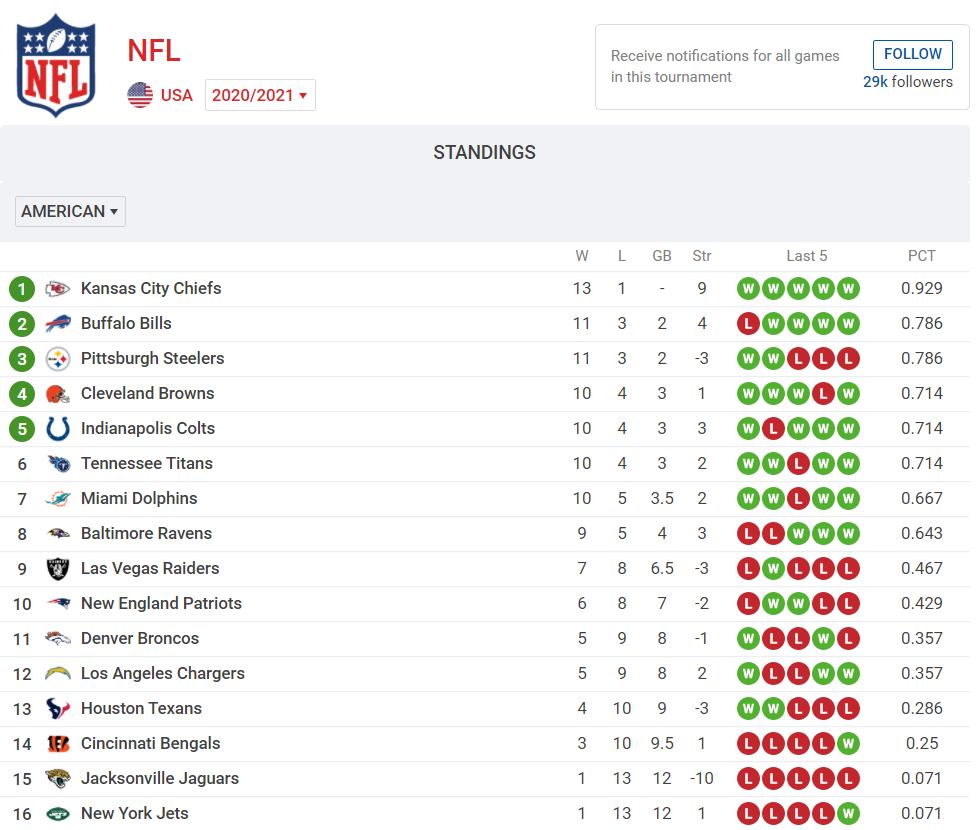Click Jacksonville Jaguars' -10 streak value
Screen dimensions: 980x830
tap(702, 779)
